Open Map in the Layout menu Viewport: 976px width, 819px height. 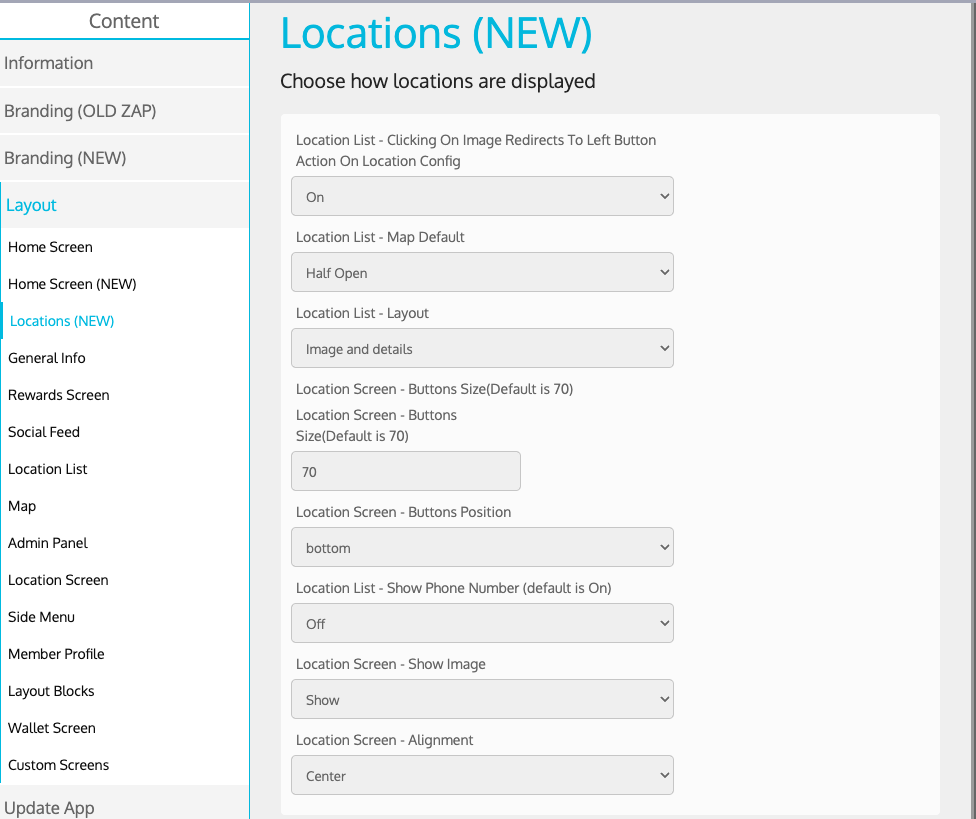[x=22, y=506]
